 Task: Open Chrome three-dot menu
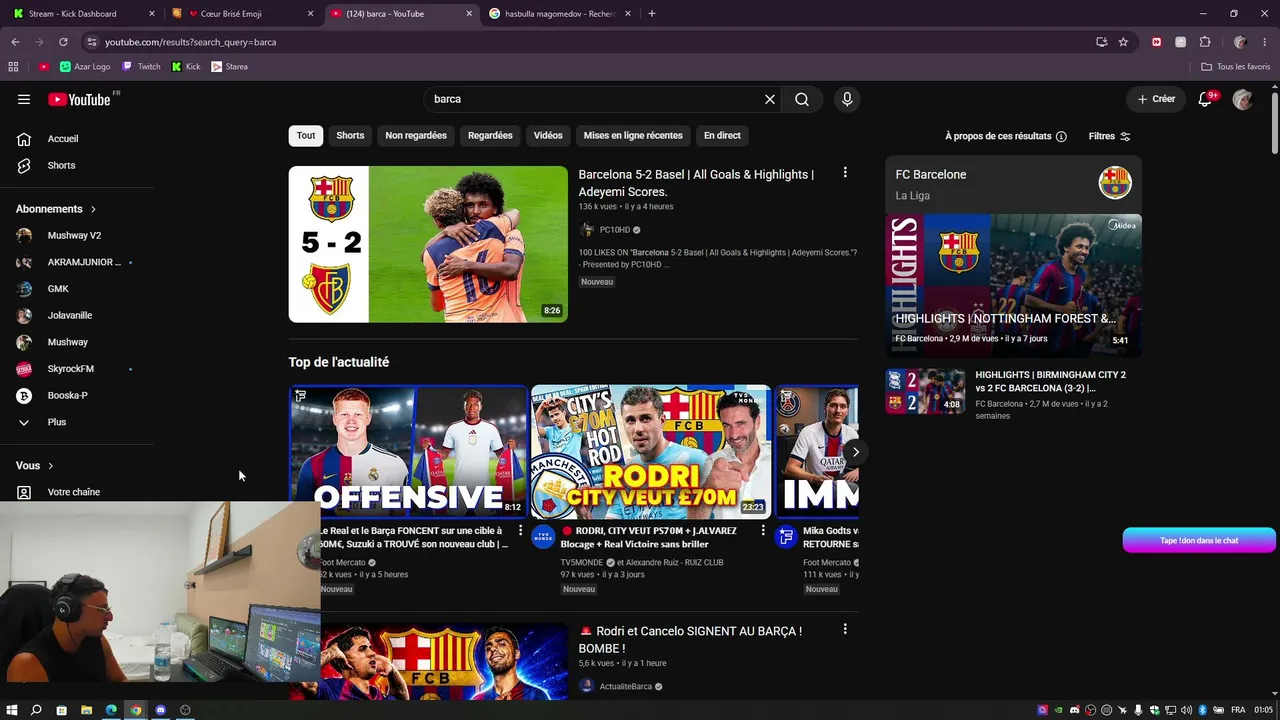point(1263,42)
